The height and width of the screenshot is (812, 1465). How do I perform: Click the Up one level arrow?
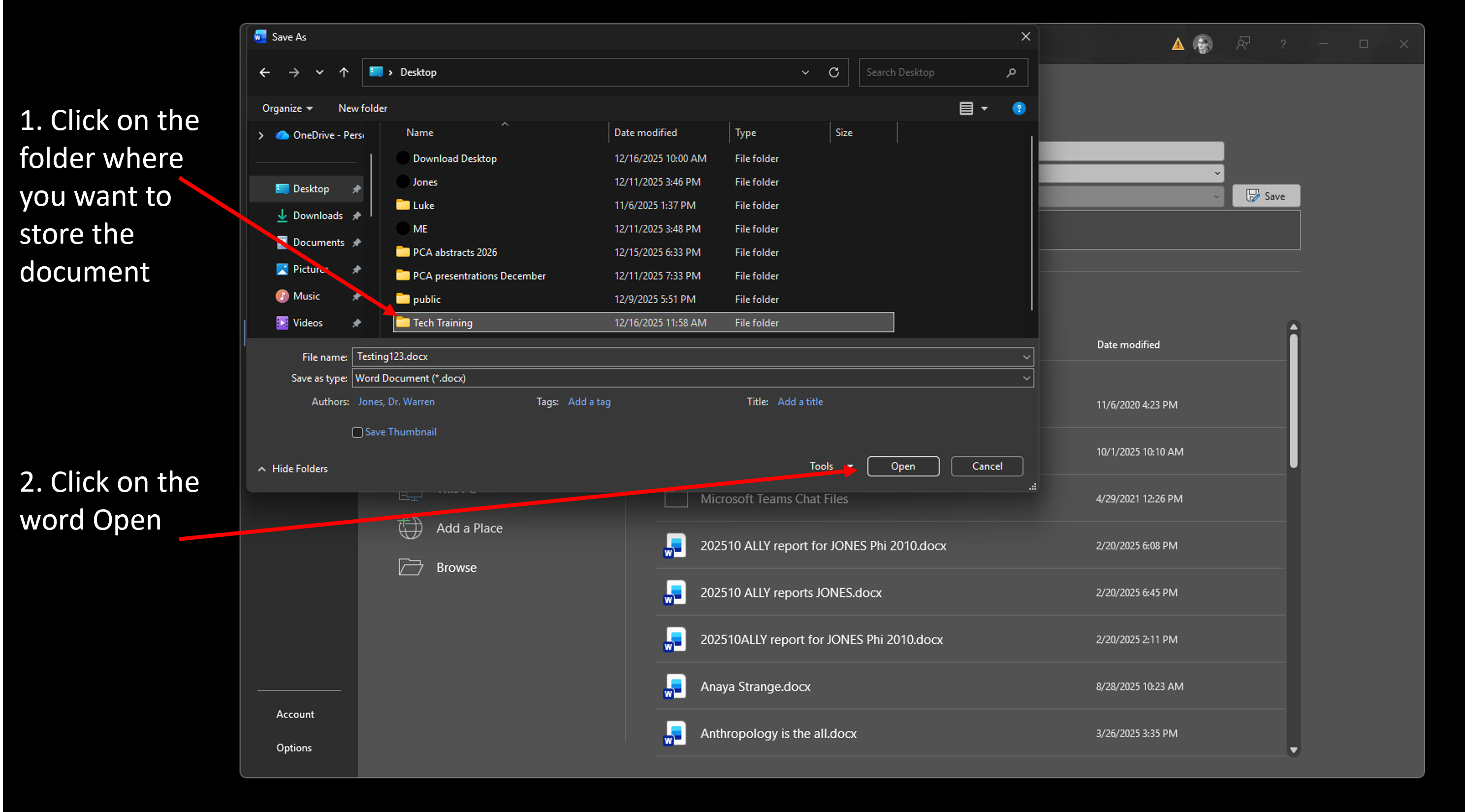coord(344,72)
